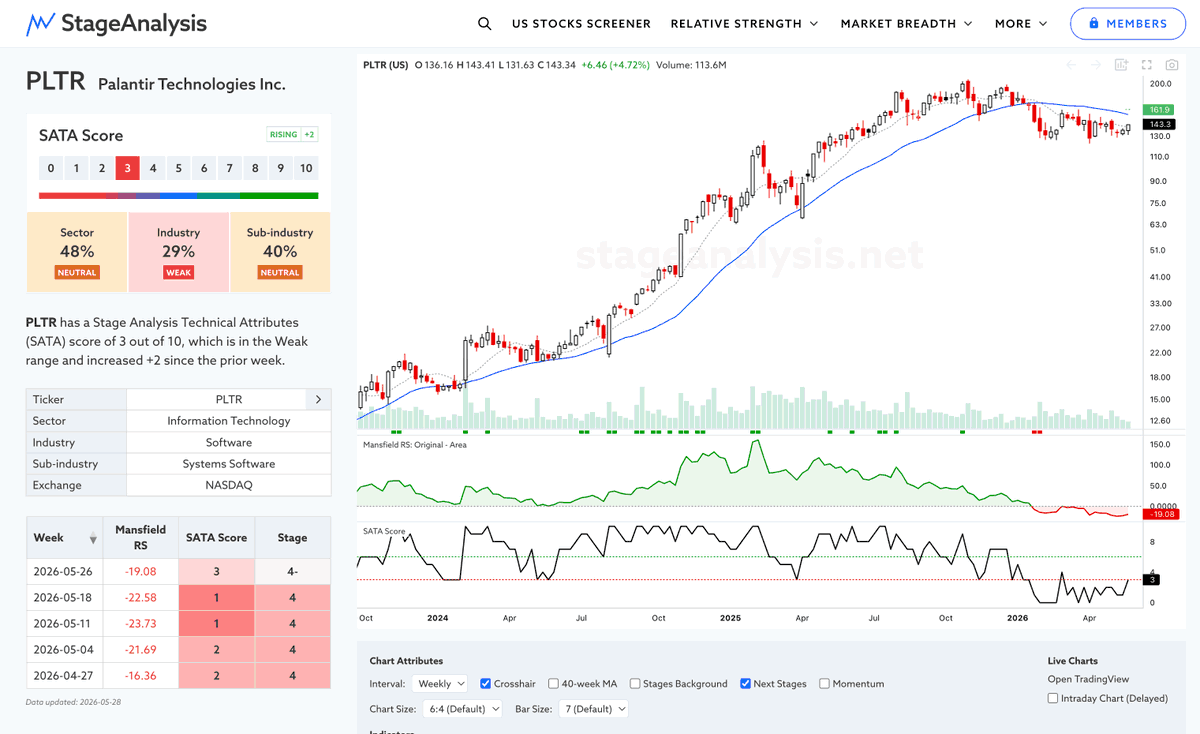
Task: Select the 2026-05-04 week cell
Action: click(x=65, y=650)
